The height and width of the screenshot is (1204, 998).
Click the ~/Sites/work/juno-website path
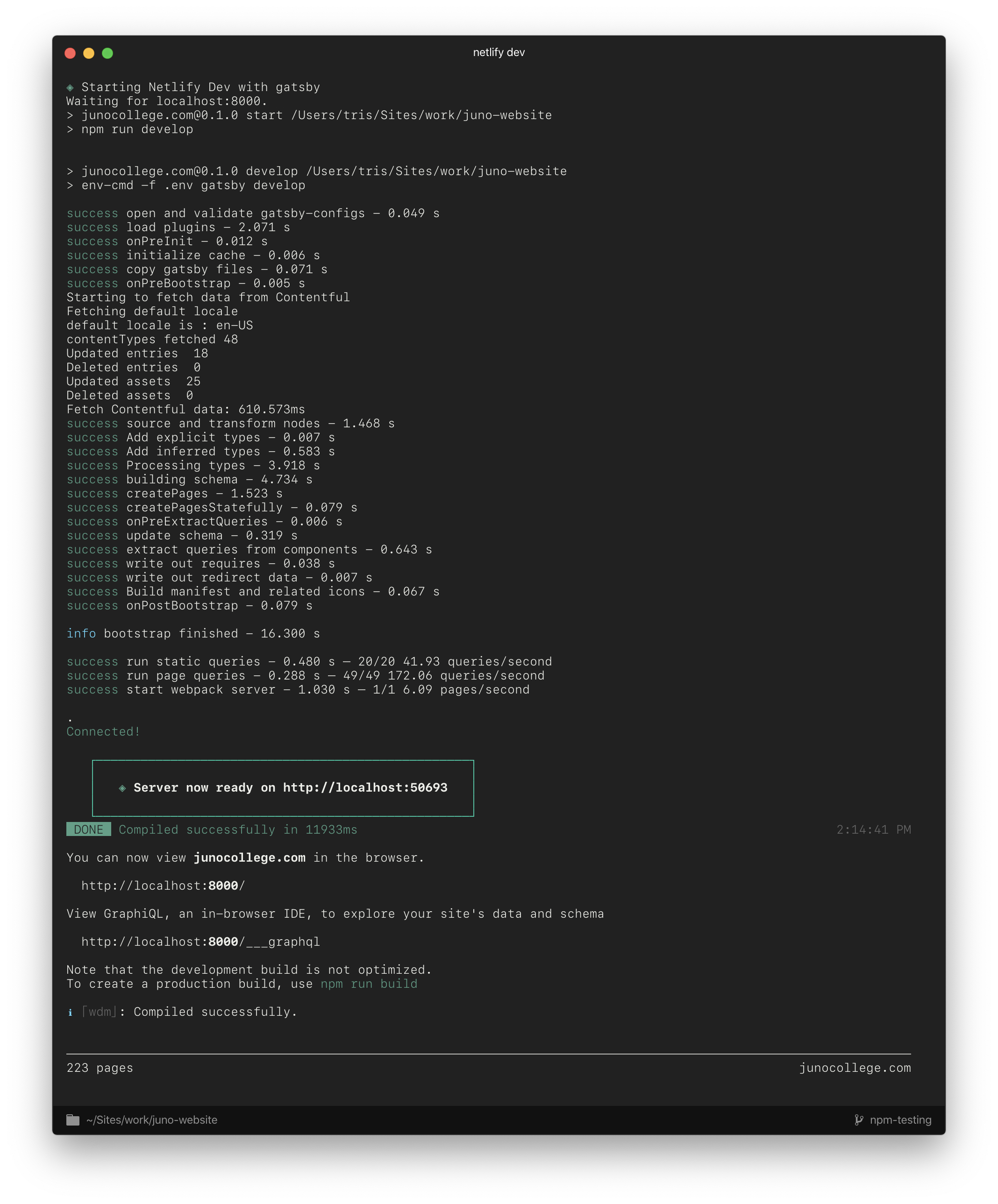152,1120
